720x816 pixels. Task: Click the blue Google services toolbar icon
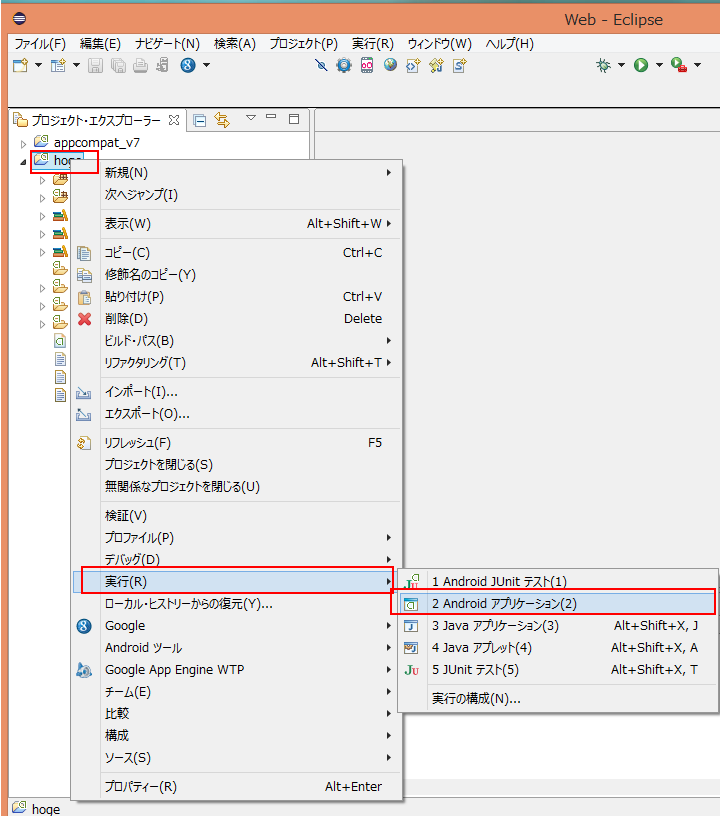point(188,65)
